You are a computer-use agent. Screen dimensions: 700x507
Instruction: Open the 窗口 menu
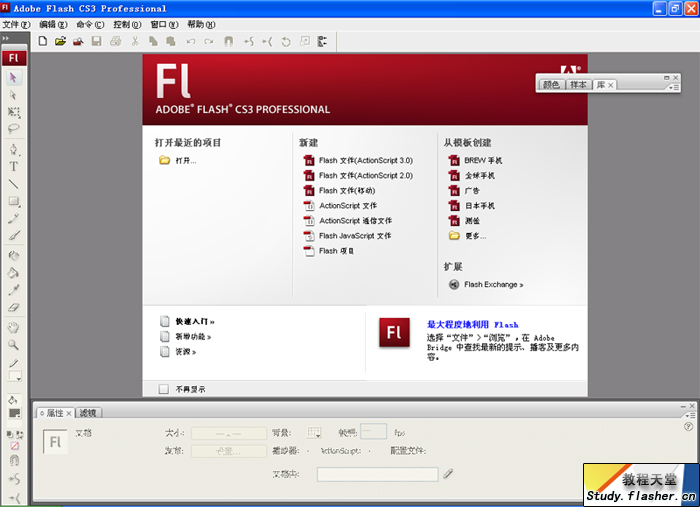click(164, 25)
